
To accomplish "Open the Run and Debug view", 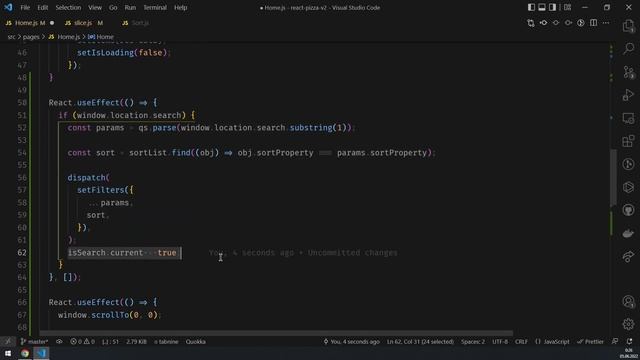I will click(x=629, y=95).
